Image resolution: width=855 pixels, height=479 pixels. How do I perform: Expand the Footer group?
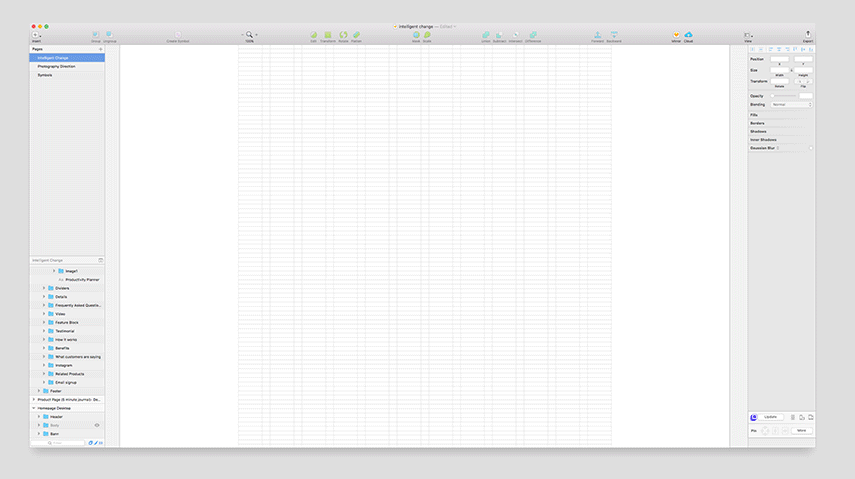(39, 391)
